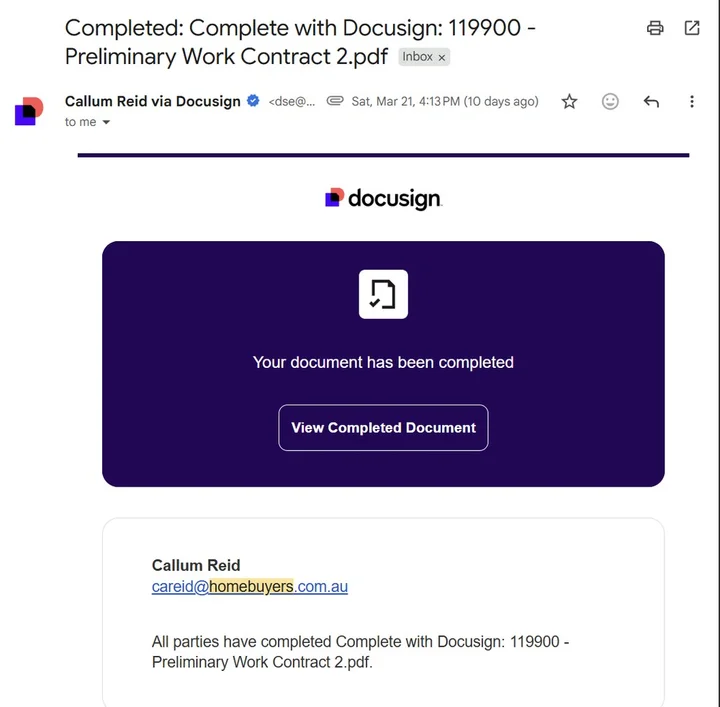Open the More options menu
This screenshot has width=720, height=707.
[692, 101]
